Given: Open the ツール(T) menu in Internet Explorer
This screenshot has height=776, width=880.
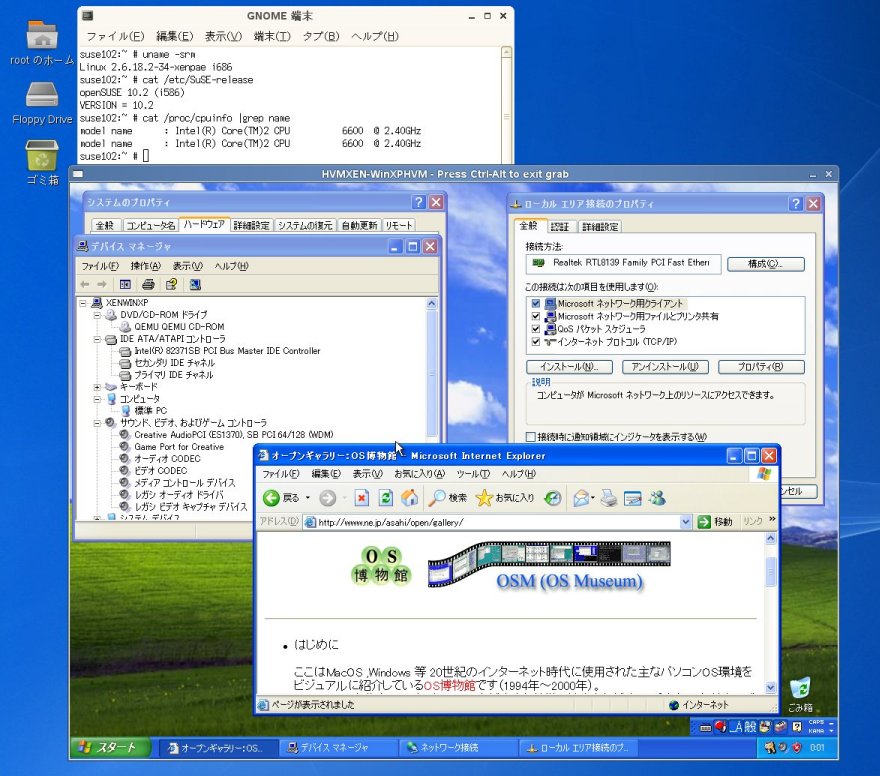Looking at the screenshot, I should click(473, 474).
